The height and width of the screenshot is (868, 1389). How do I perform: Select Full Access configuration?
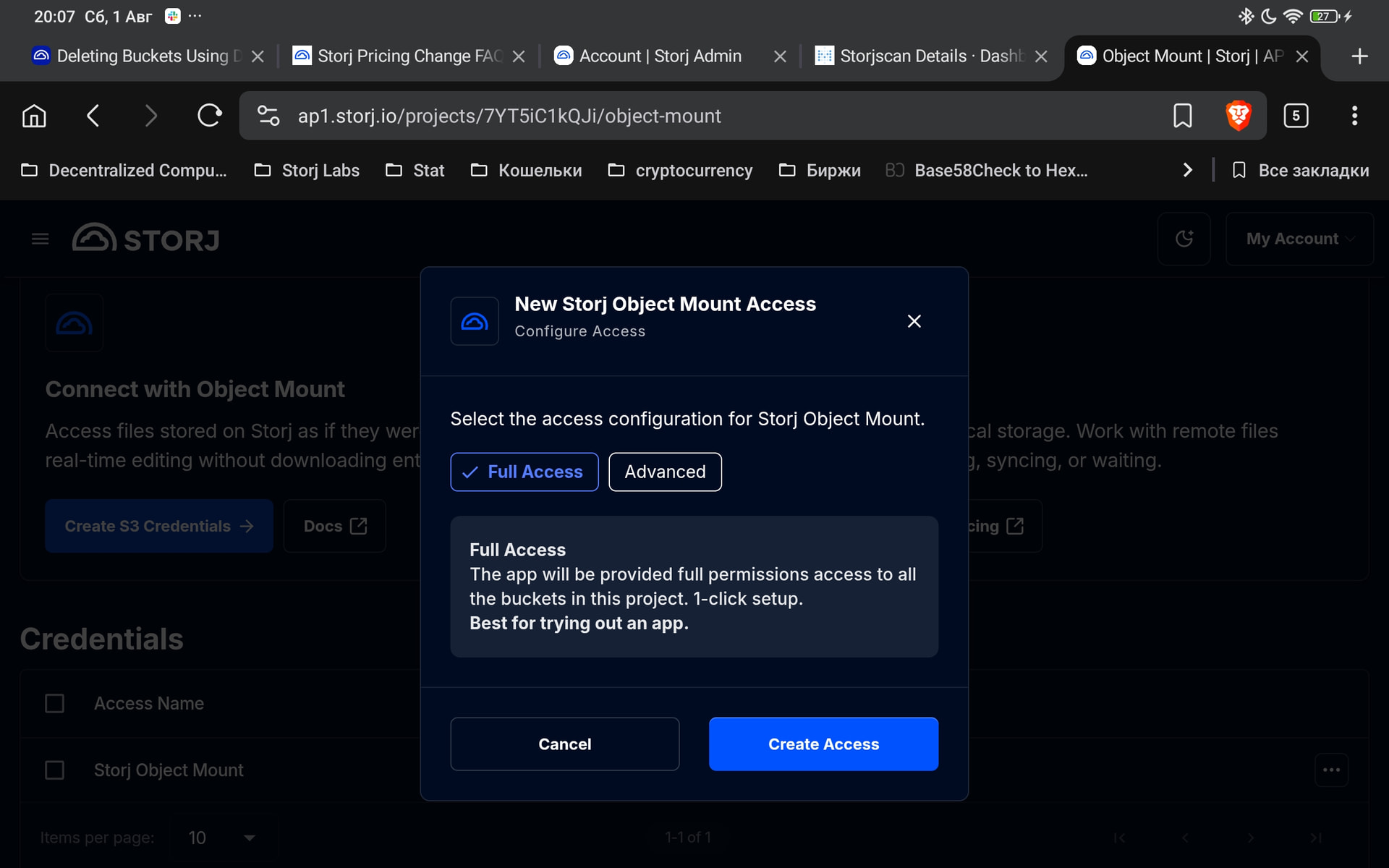[524, 472]
